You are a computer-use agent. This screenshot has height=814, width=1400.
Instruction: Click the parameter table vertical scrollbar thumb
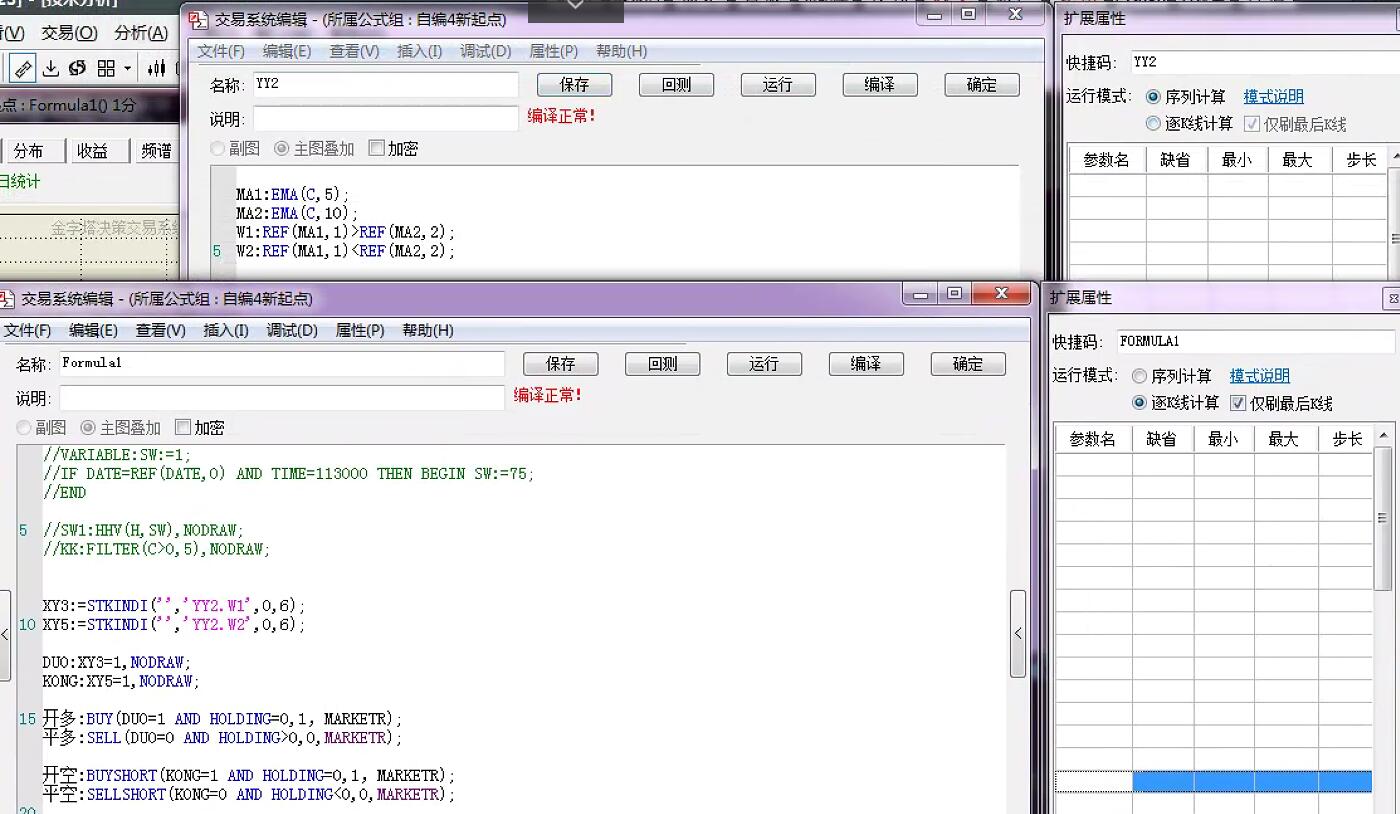pos(1383,519)
